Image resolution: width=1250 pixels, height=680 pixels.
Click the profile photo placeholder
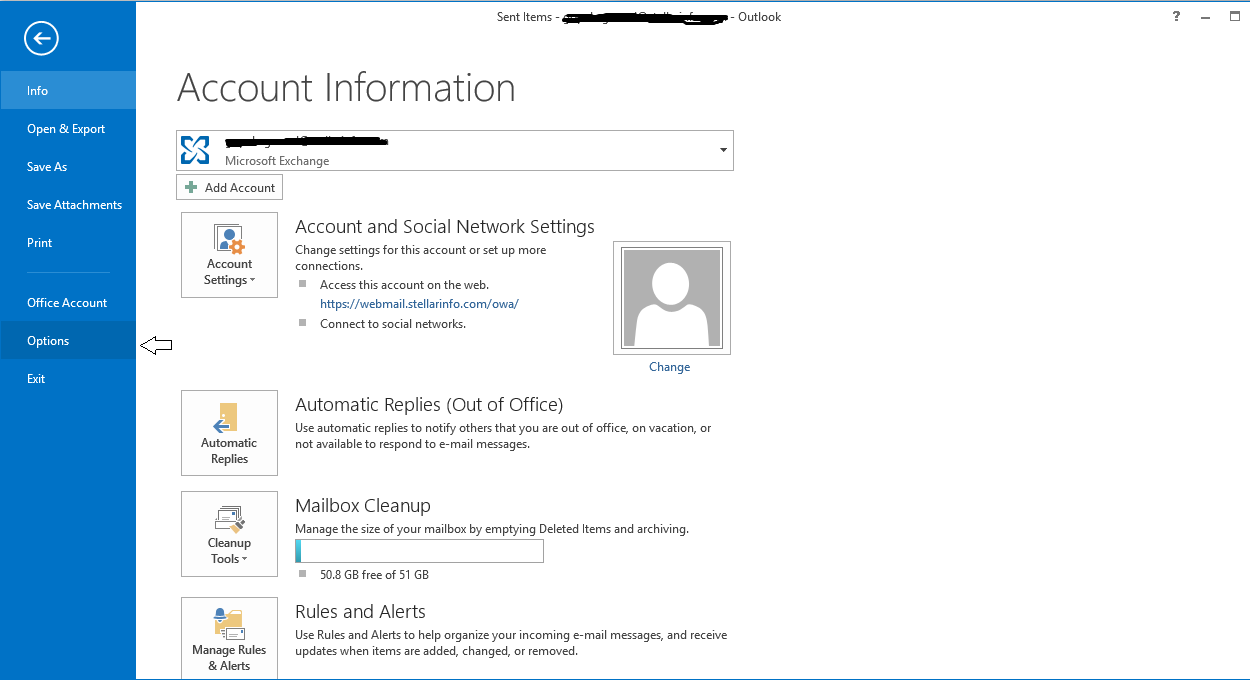(x=672, y=298)
